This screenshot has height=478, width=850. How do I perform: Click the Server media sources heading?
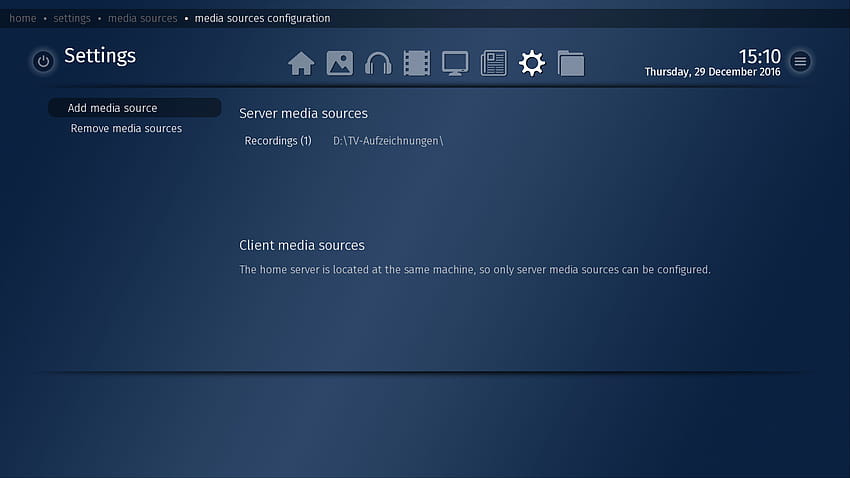tap(304, 113)
